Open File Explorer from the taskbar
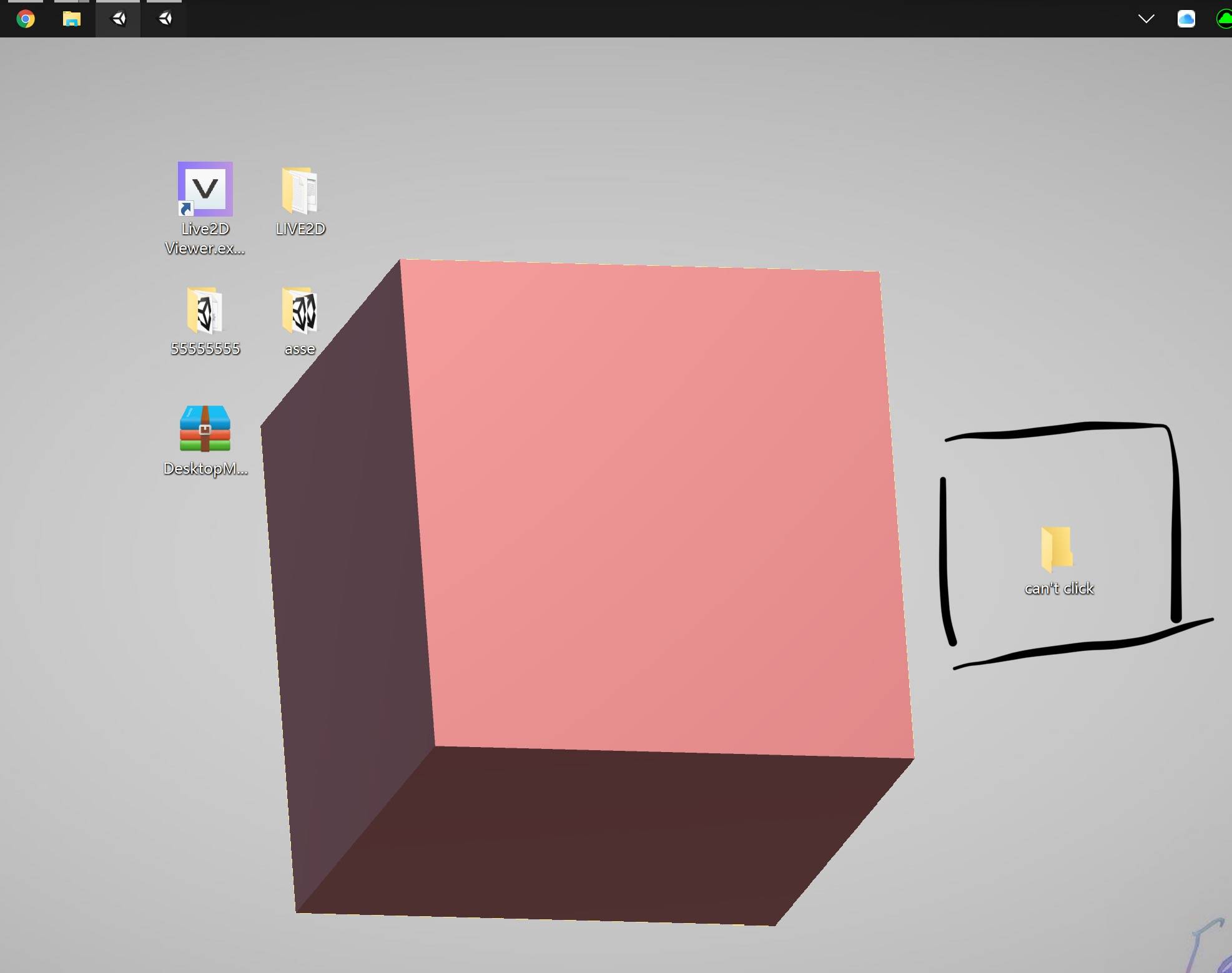This screenshot has height=973, width=1232. click(x=72, y=19)
